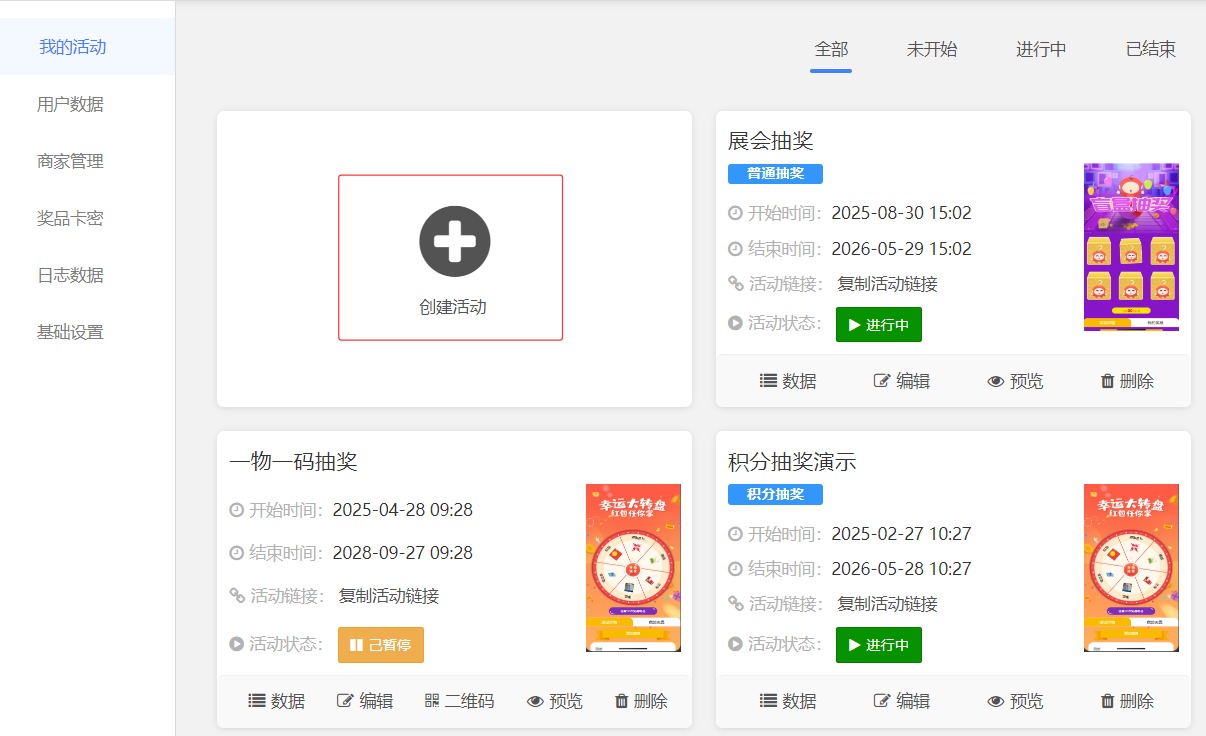Edit the 展会抽奖 activity
Viewport: 1206px width, 736px height.
tap(902, 381)
